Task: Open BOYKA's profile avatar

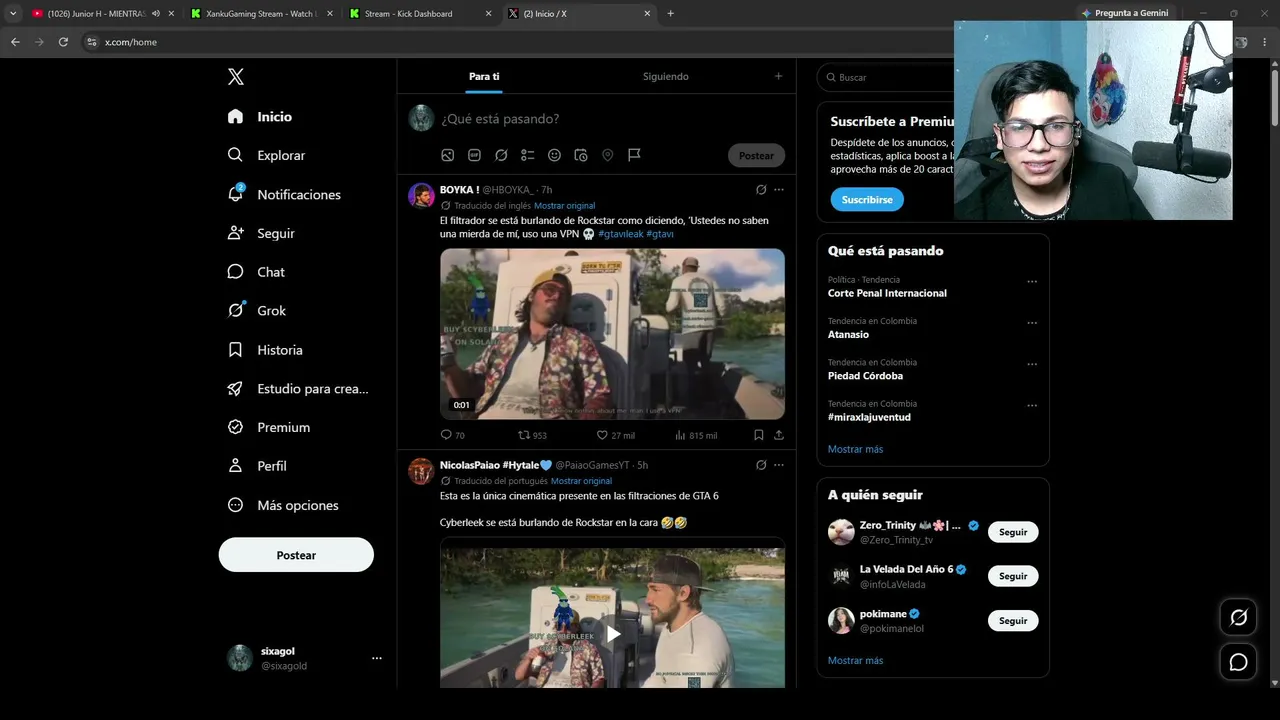Action: [421, 195]
